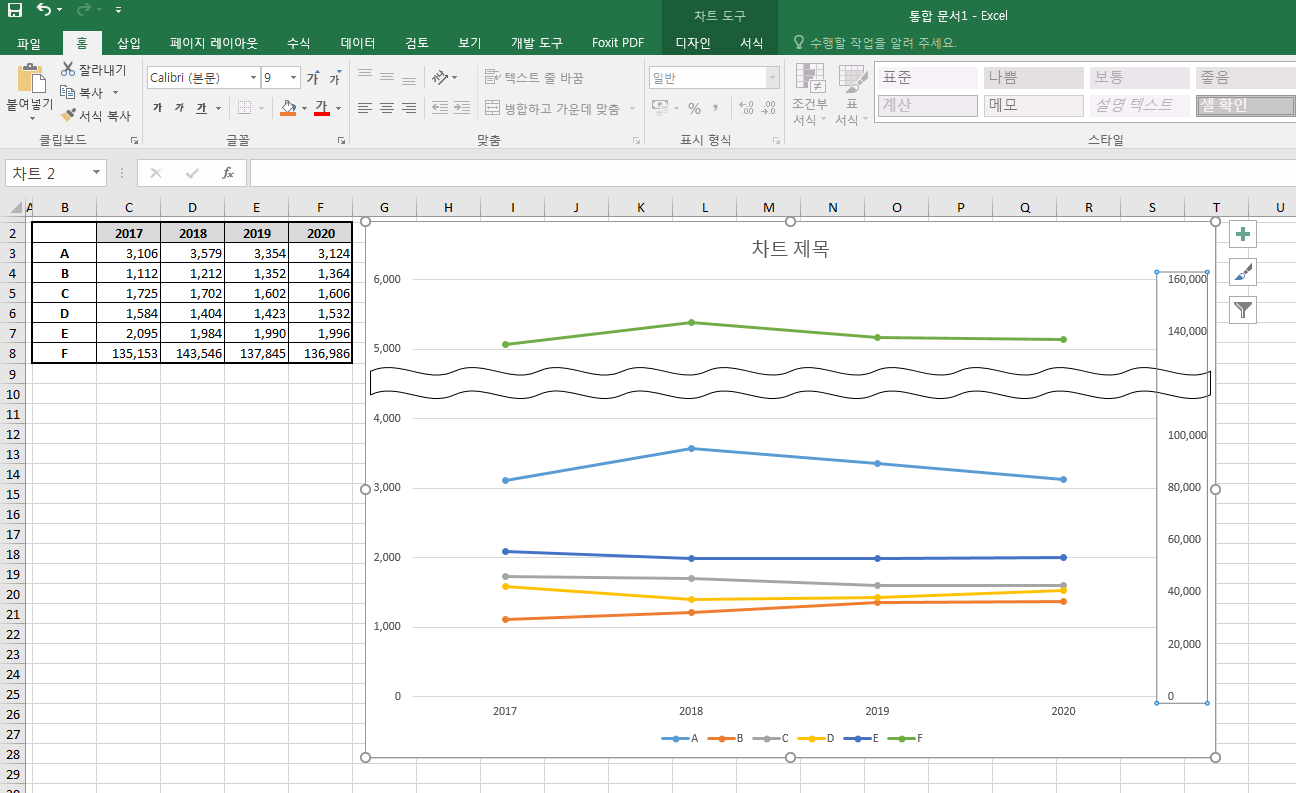Viewport: 1296px width, 793px height.
Task: Click the top align icon
Action: coord(365,76)
